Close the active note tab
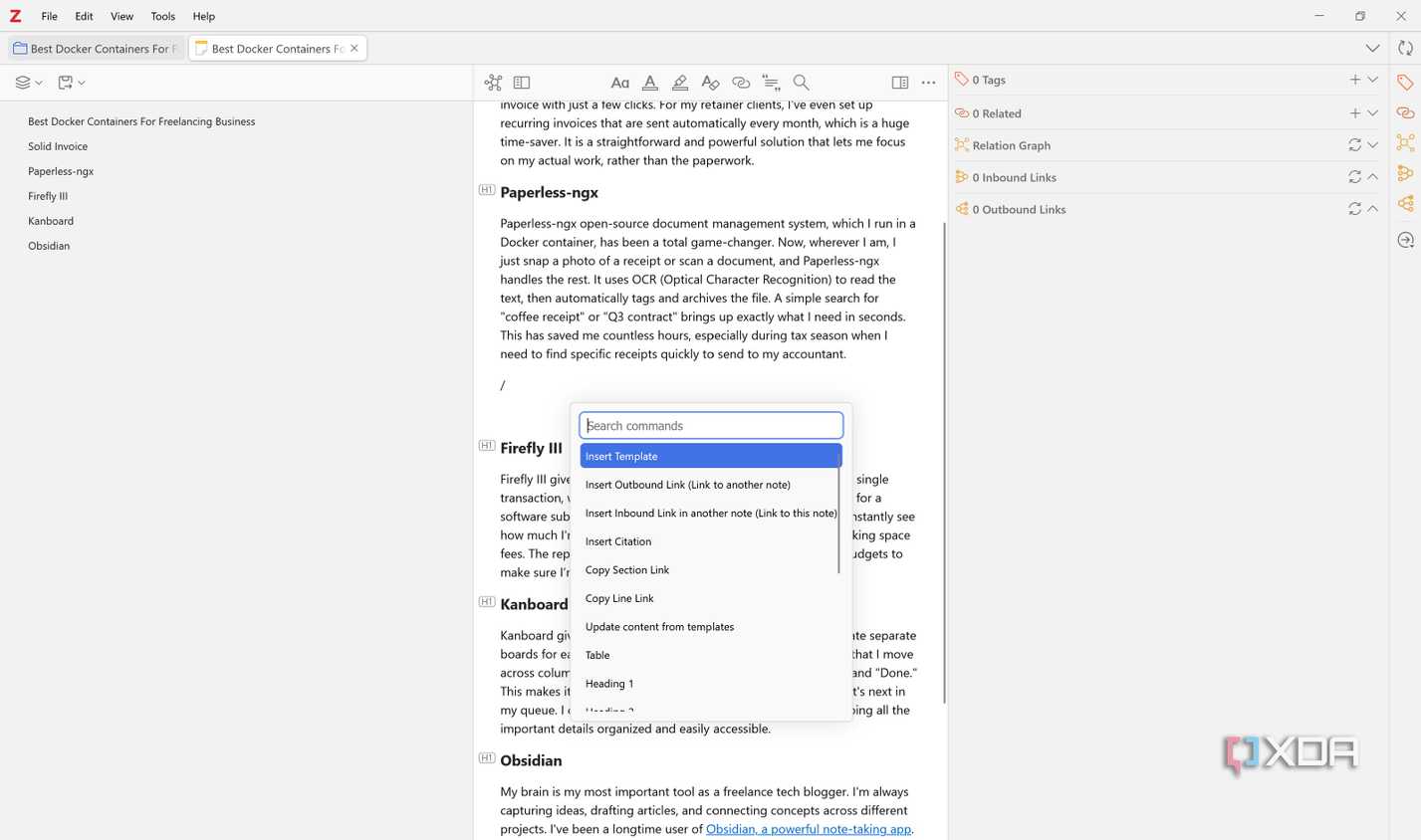This screenshot has width=1421, height=840. (x=355, y=48)
